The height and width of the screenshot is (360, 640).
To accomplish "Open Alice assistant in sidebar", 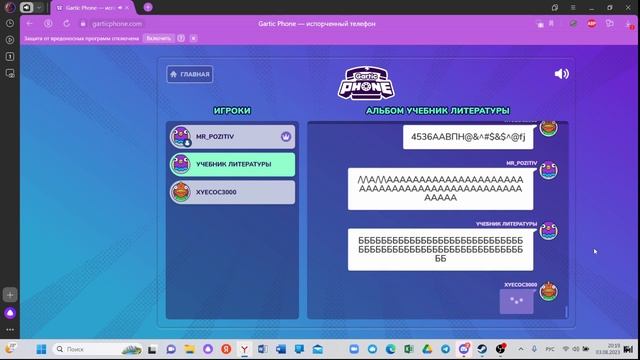I will [x=10, y=313].
